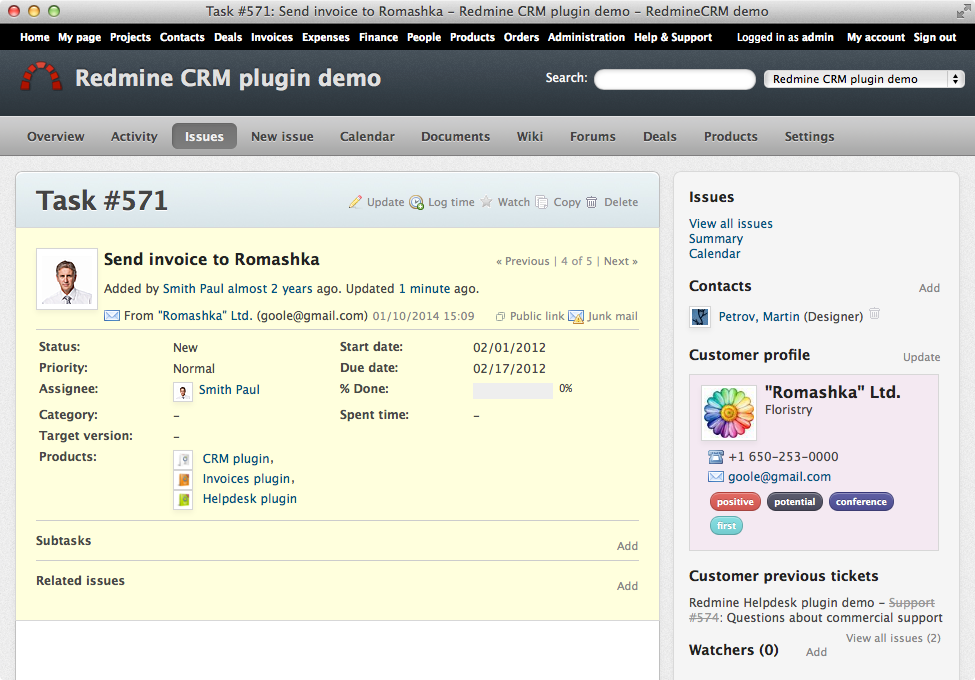
Task: Open the CRM plugin product link
Action: 236,459
